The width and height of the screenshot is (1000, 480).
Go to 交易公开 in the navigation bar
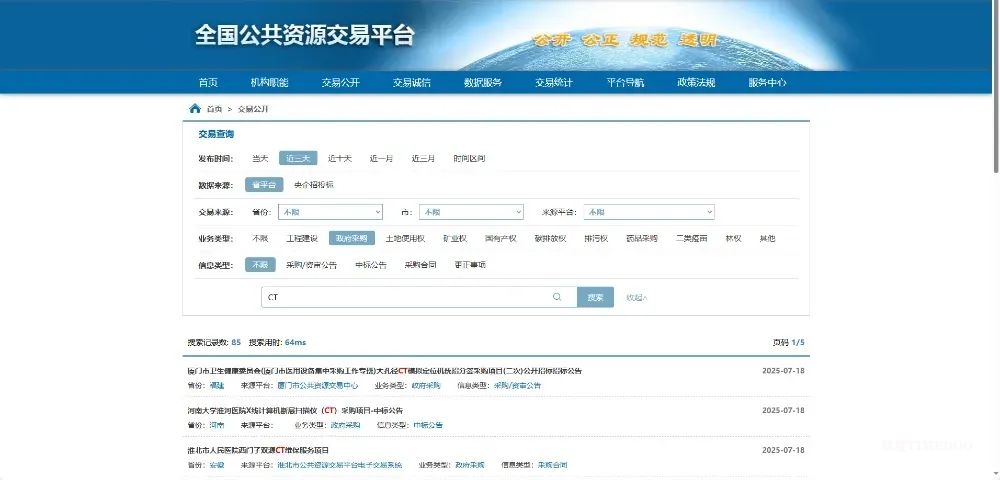point(341,83)
